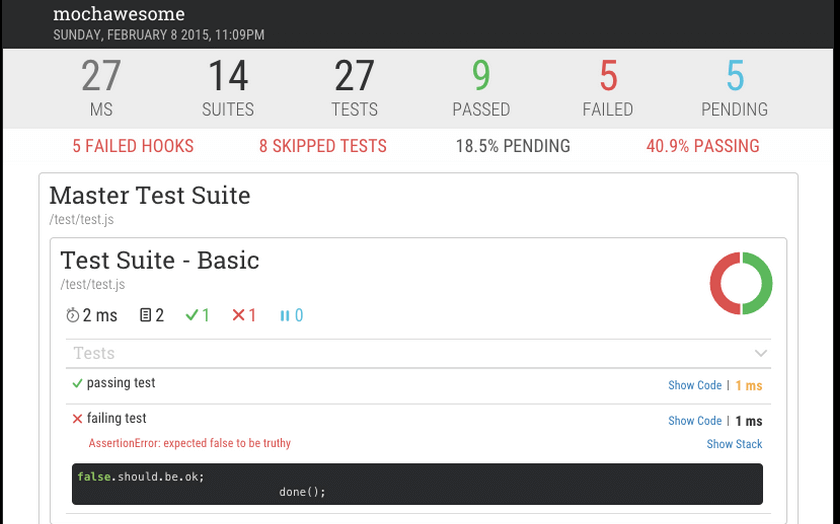
Task: Click the blue pending pause icon
Action: coord(284,316)
